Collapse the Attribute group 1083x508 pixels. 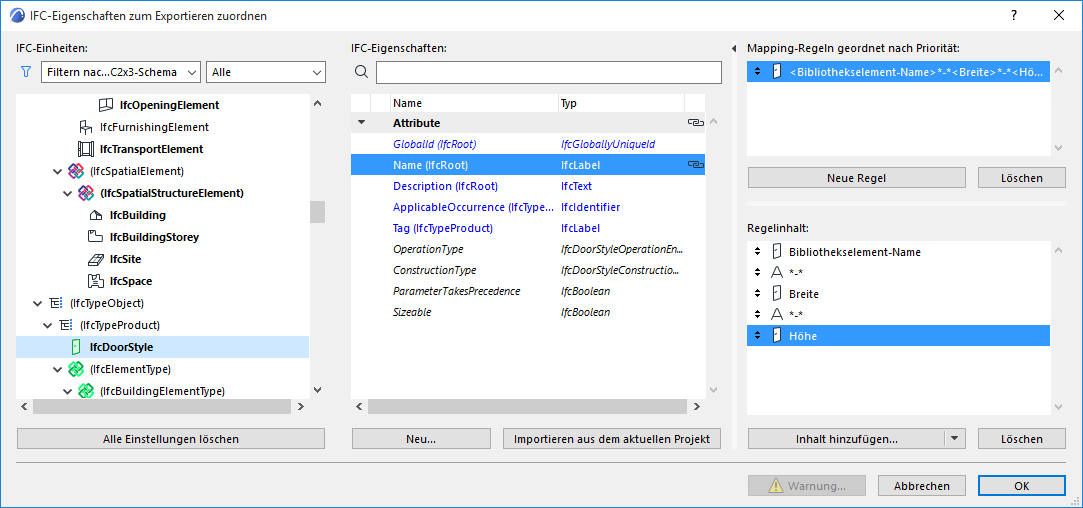pyautogui.click(x=361, y=123)
